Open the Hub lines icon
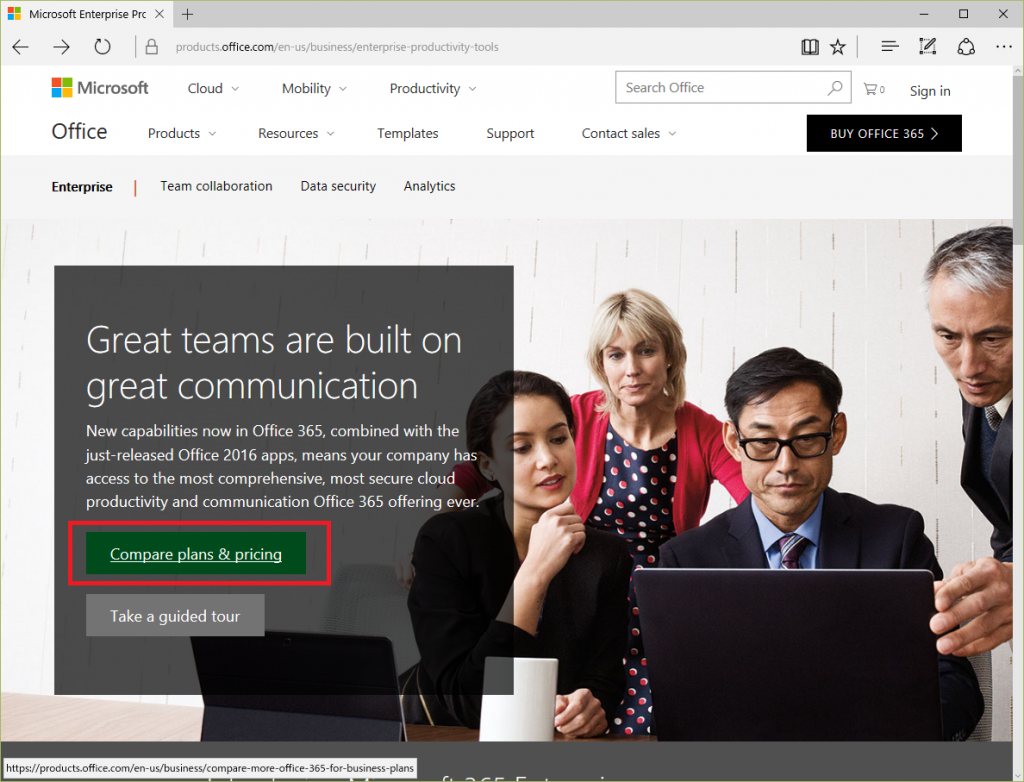Screen dimensions: 1024x782 click(x=889, y=46)
